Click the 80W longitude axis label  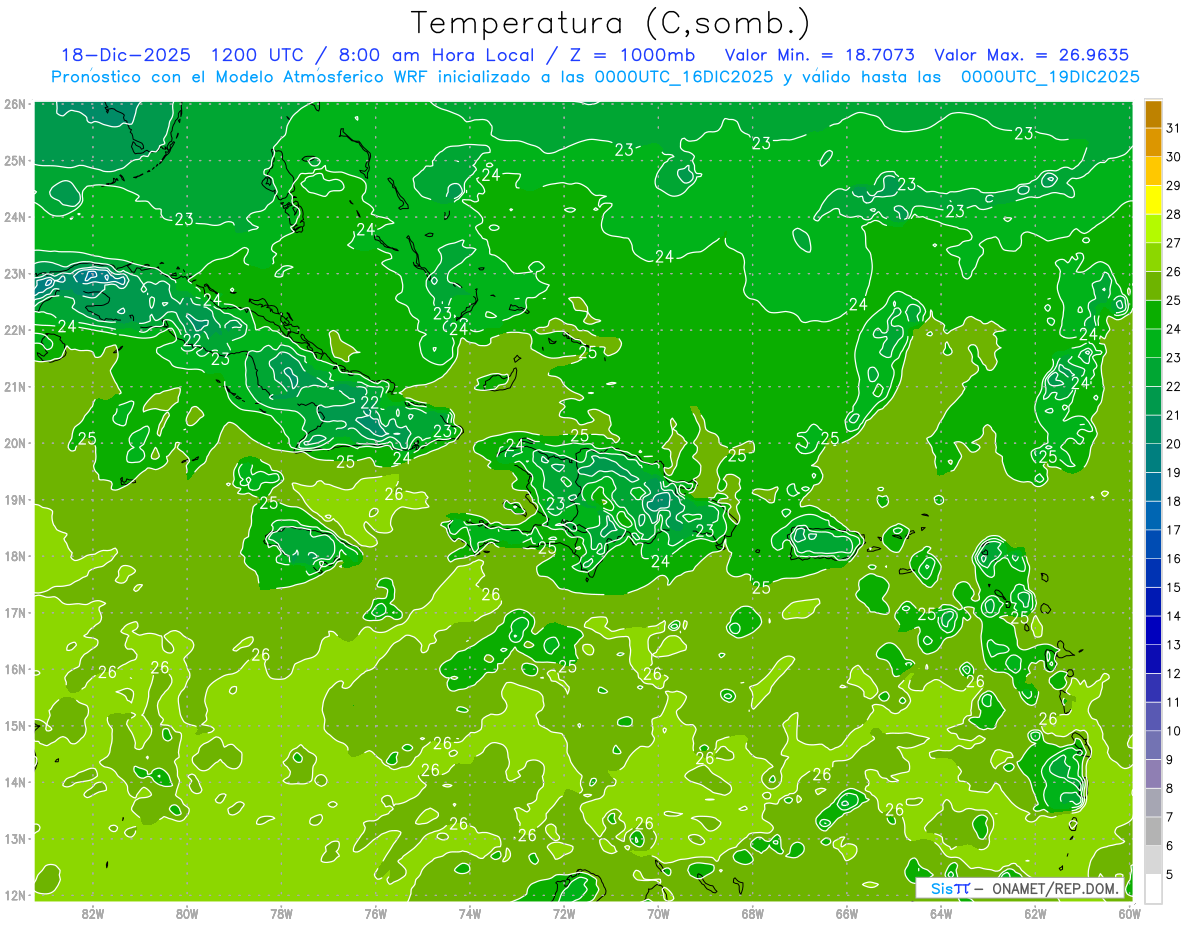point(187,914)
